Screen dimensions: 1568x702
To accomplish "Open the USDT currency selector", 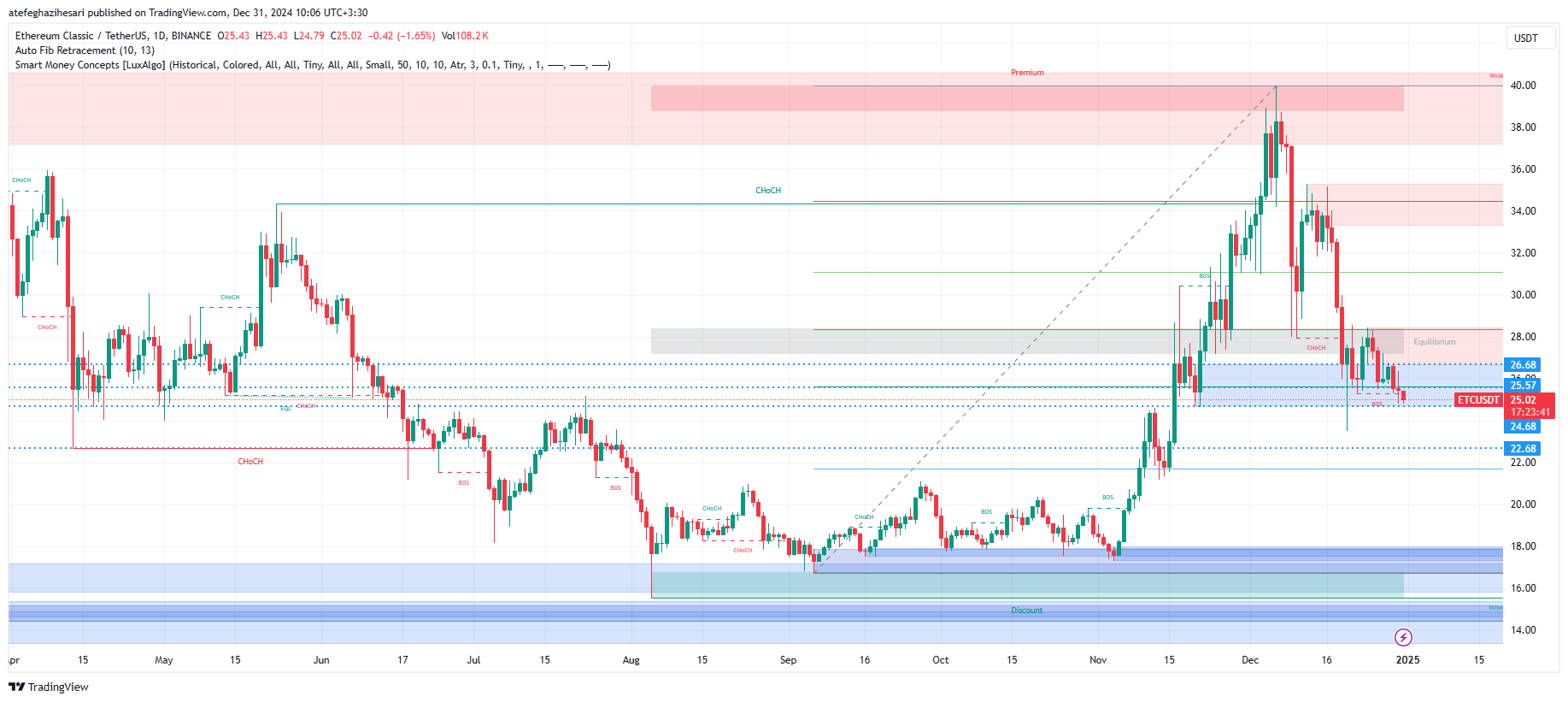I will coord(1530,38).
